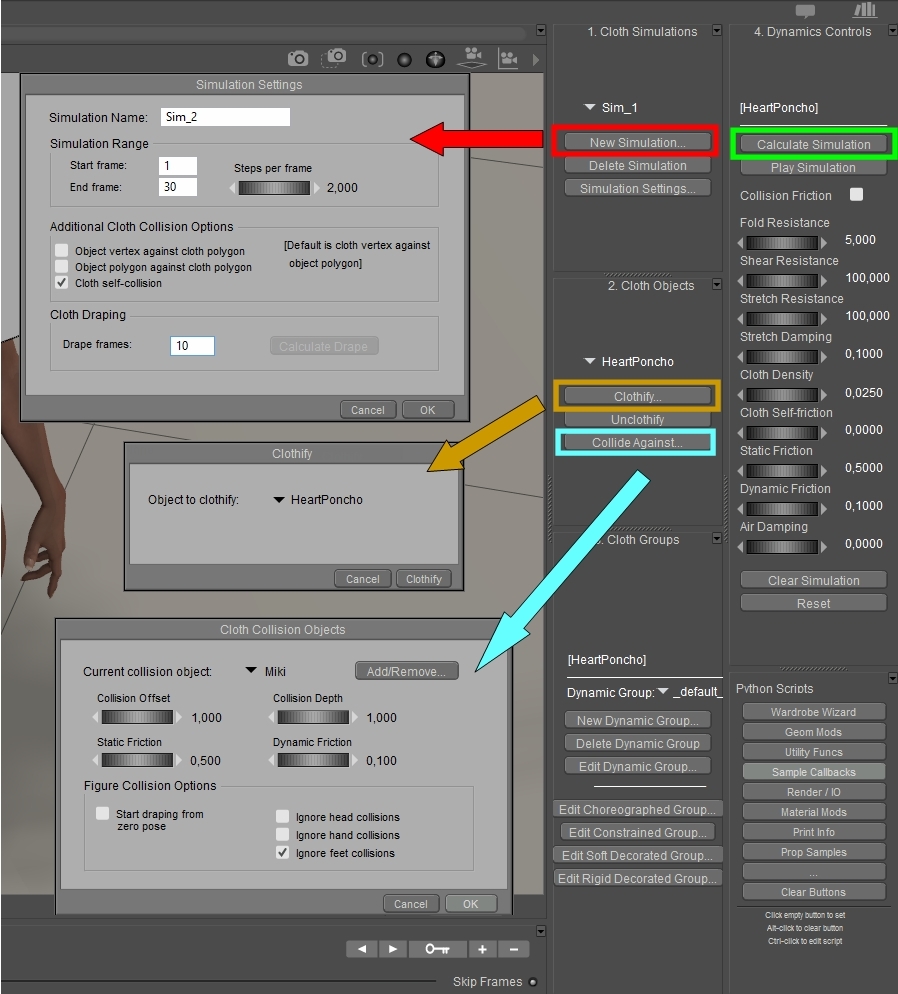898x994 pixels.
Task: Go to next keyframe on timeline
Action: point(393,949)
